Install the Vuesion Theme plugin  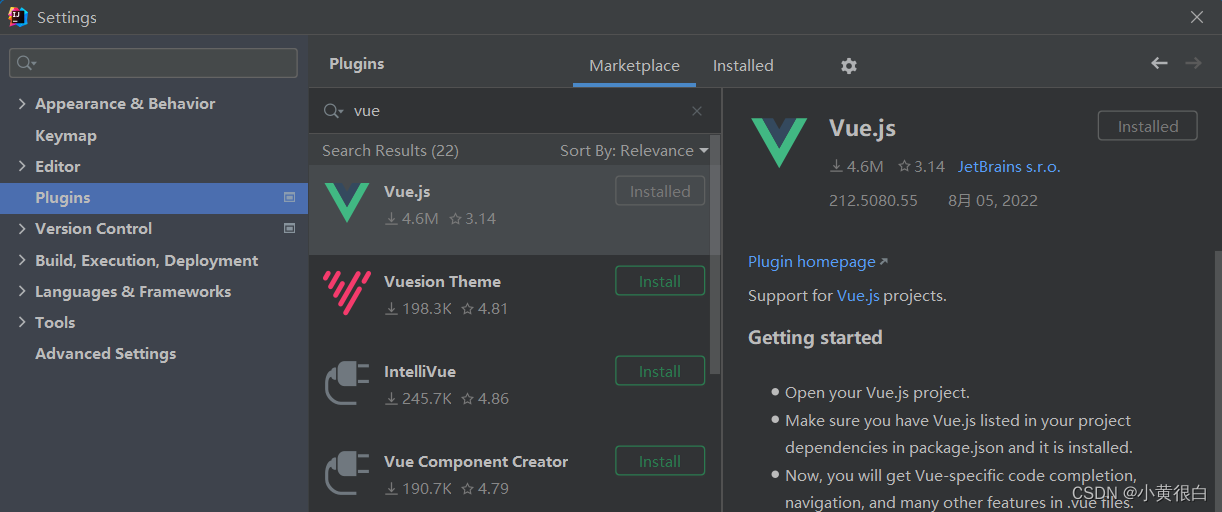(x=660, y=282)
